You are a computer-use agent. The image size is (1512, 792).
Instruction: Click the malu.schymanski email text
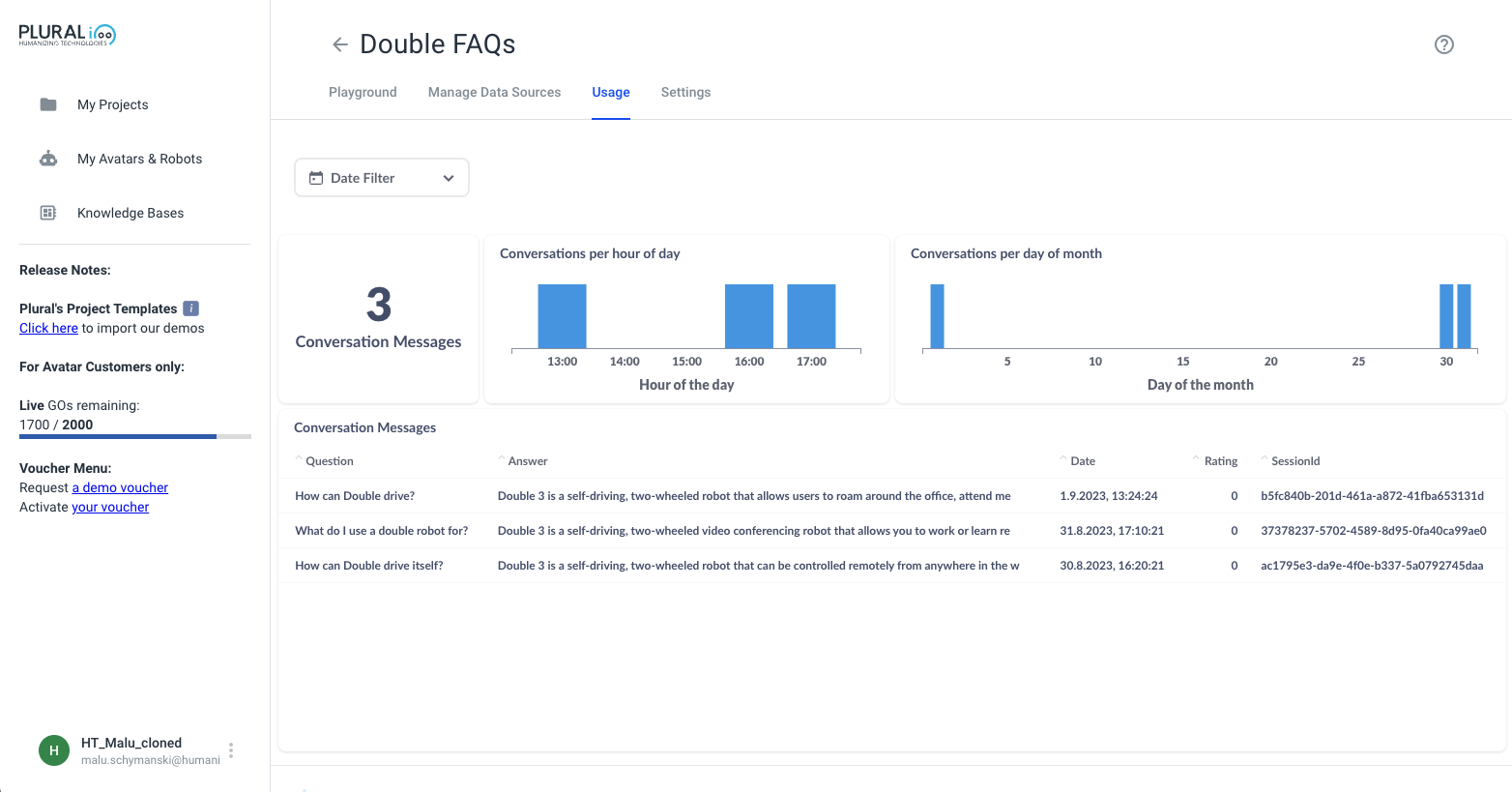pos(151,760)
